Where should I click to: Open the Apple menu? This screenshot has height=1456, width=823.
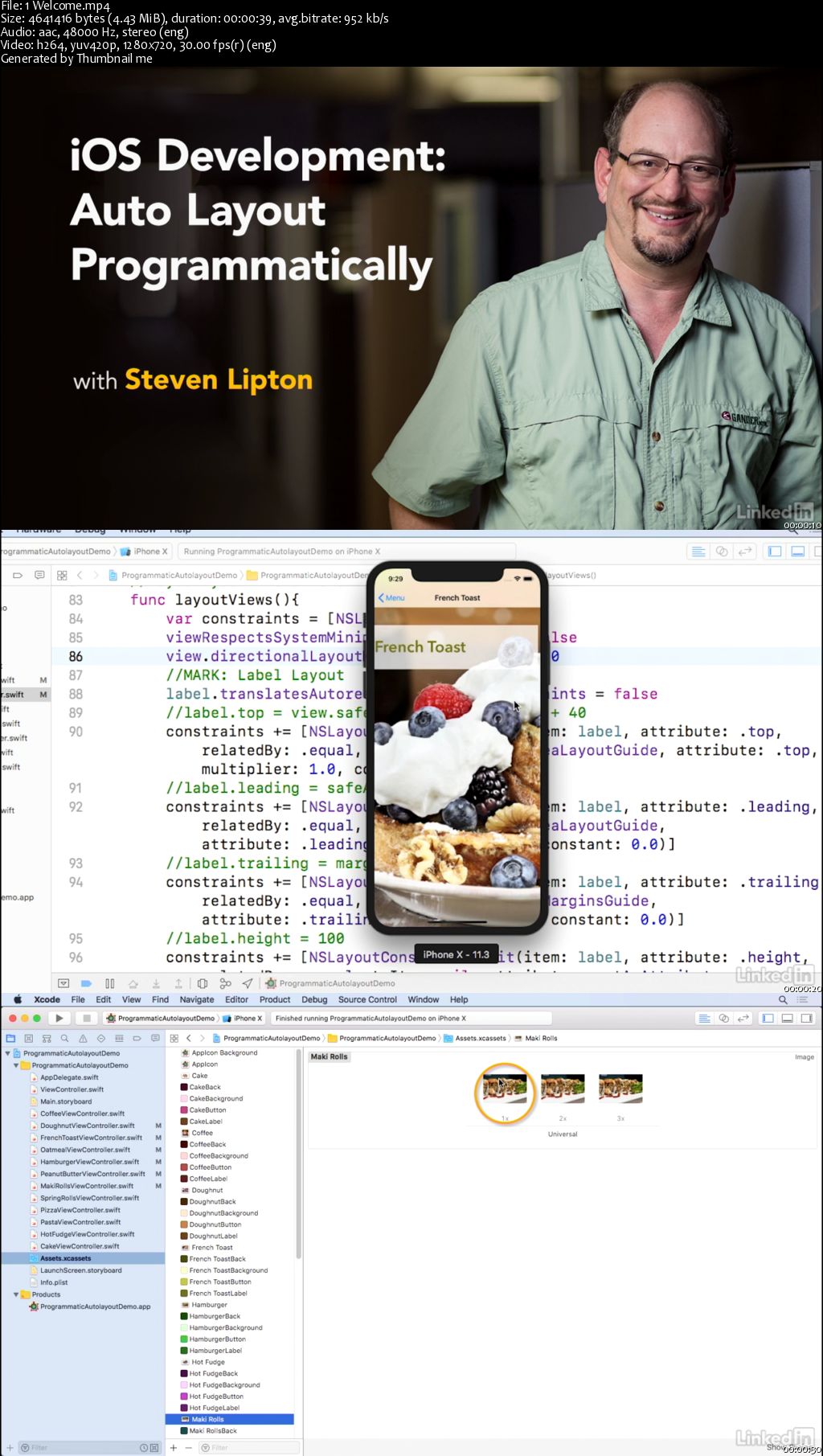[x=18, y=999]
